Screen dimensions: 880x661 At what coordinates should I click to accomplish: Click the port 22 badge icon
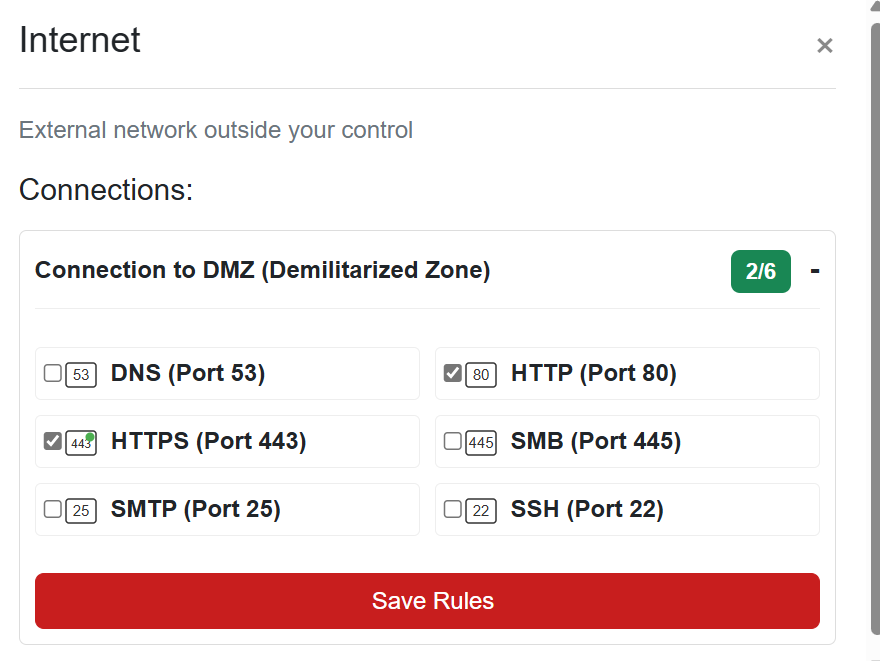481,511
